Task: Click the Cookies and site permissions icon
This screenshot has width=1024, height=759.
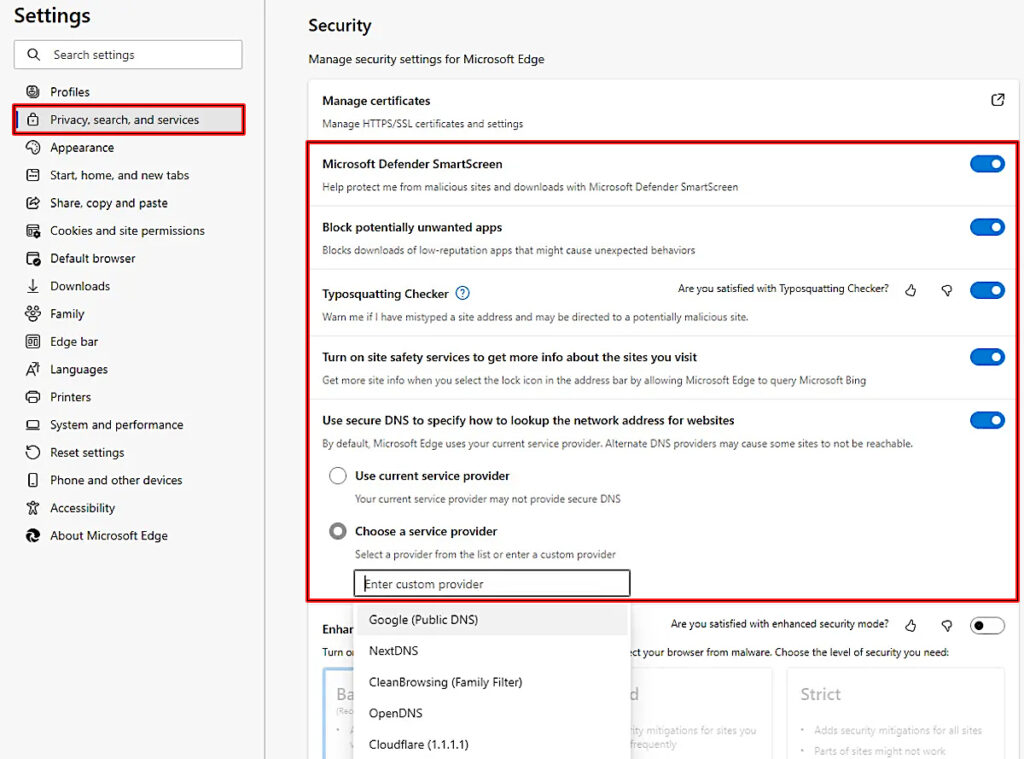Action: coord(33,231)
